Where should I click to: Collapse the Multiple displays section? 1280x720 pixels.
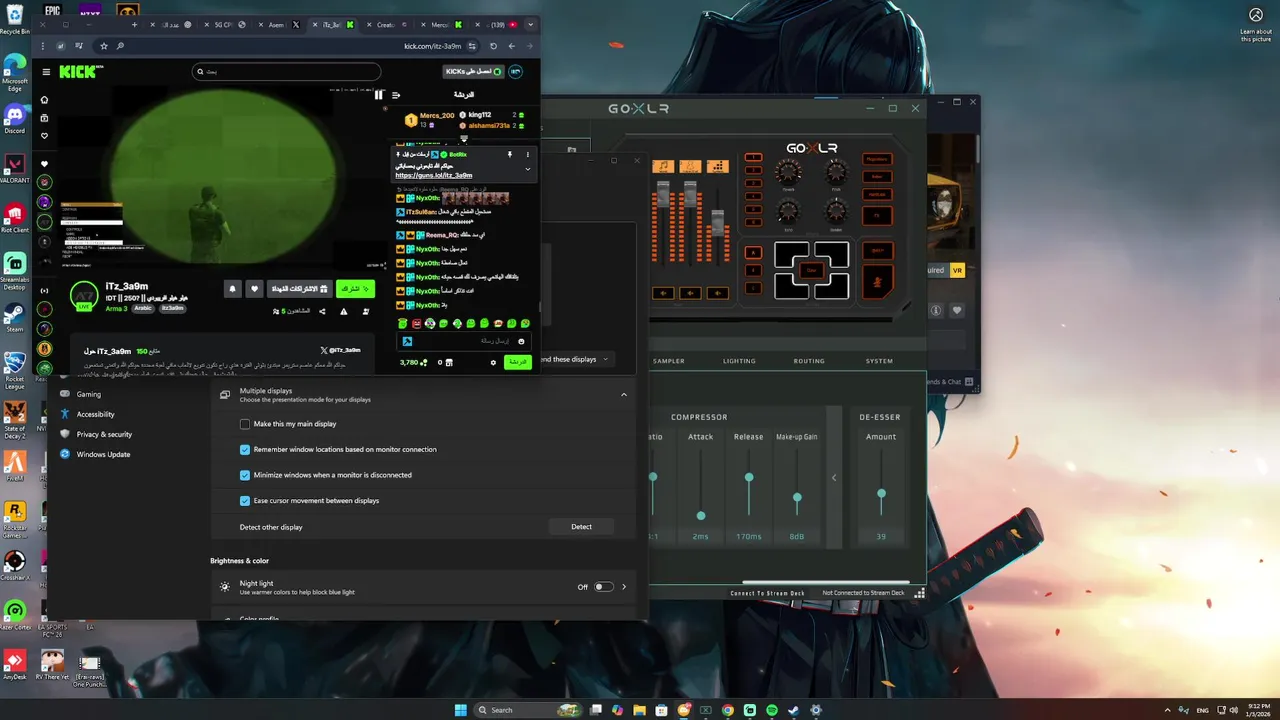[624, 395]
